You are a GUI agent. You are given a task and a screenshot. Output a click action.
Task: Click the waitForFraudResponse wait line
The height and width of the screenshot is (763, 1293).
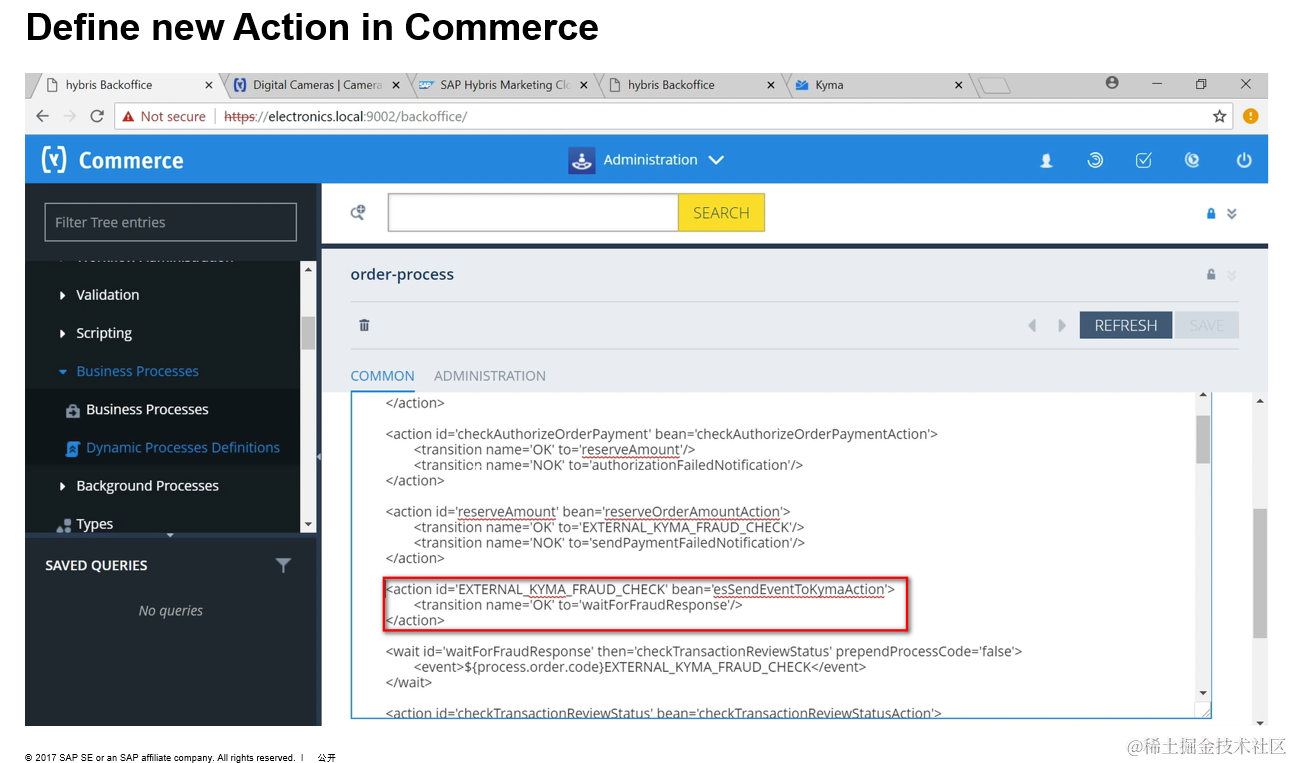[704, 652]
